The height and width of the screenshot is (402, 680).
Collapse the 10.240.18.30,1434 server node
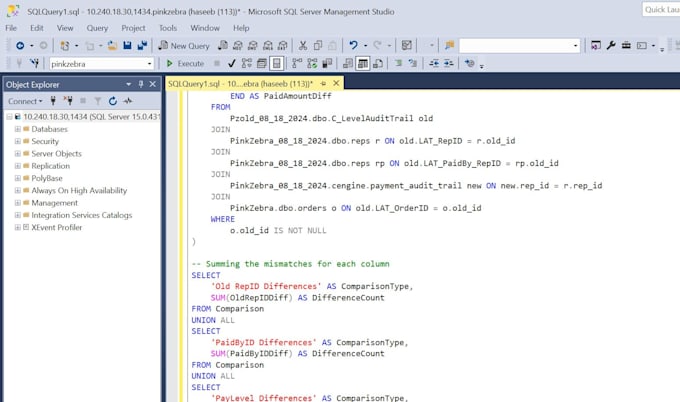click(9, 117)
